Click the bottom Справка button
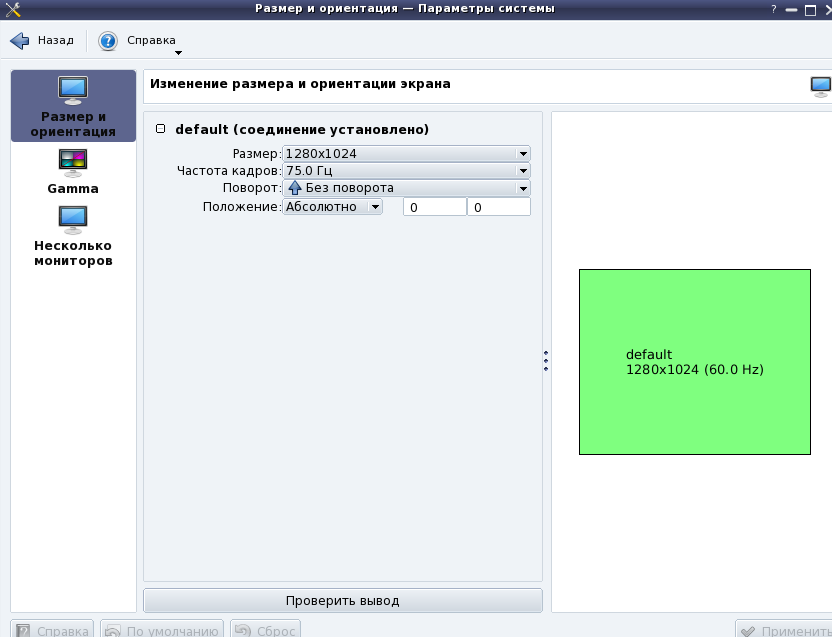Viewport: 832px width, 637px height. click(52, 630)
